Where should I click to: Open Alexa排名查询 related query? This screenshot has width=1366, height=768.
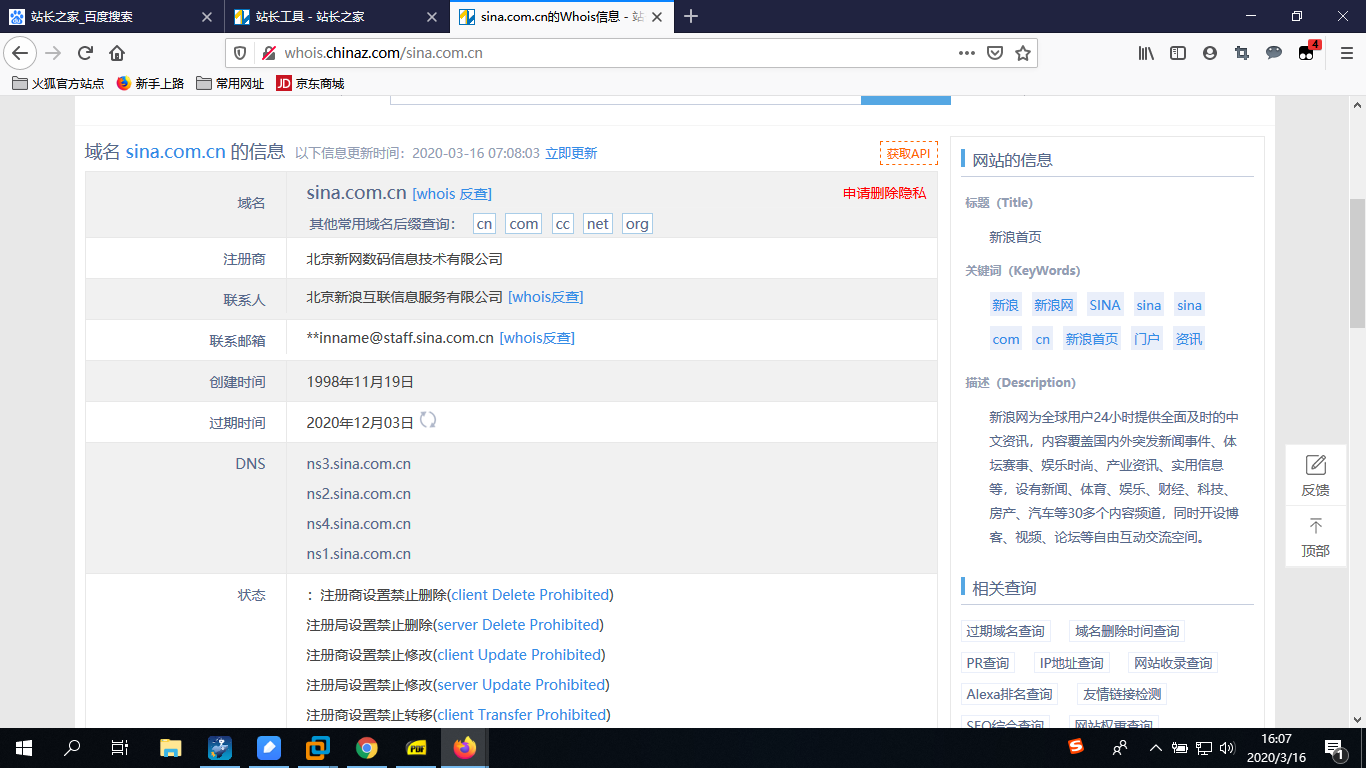(1010, 694)
